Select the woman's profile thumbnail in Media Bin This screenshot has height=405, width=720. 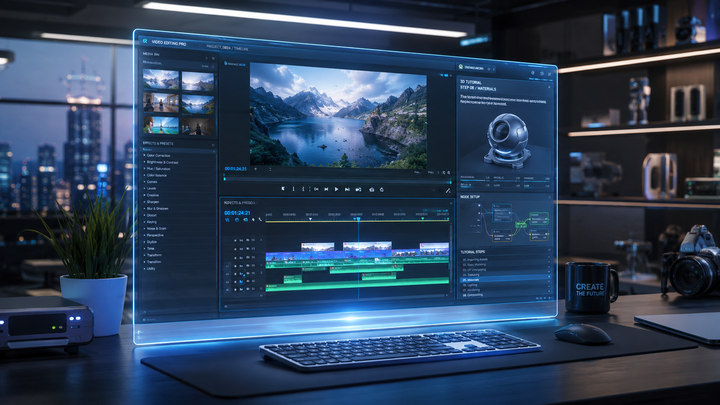[x=161, y=124]
